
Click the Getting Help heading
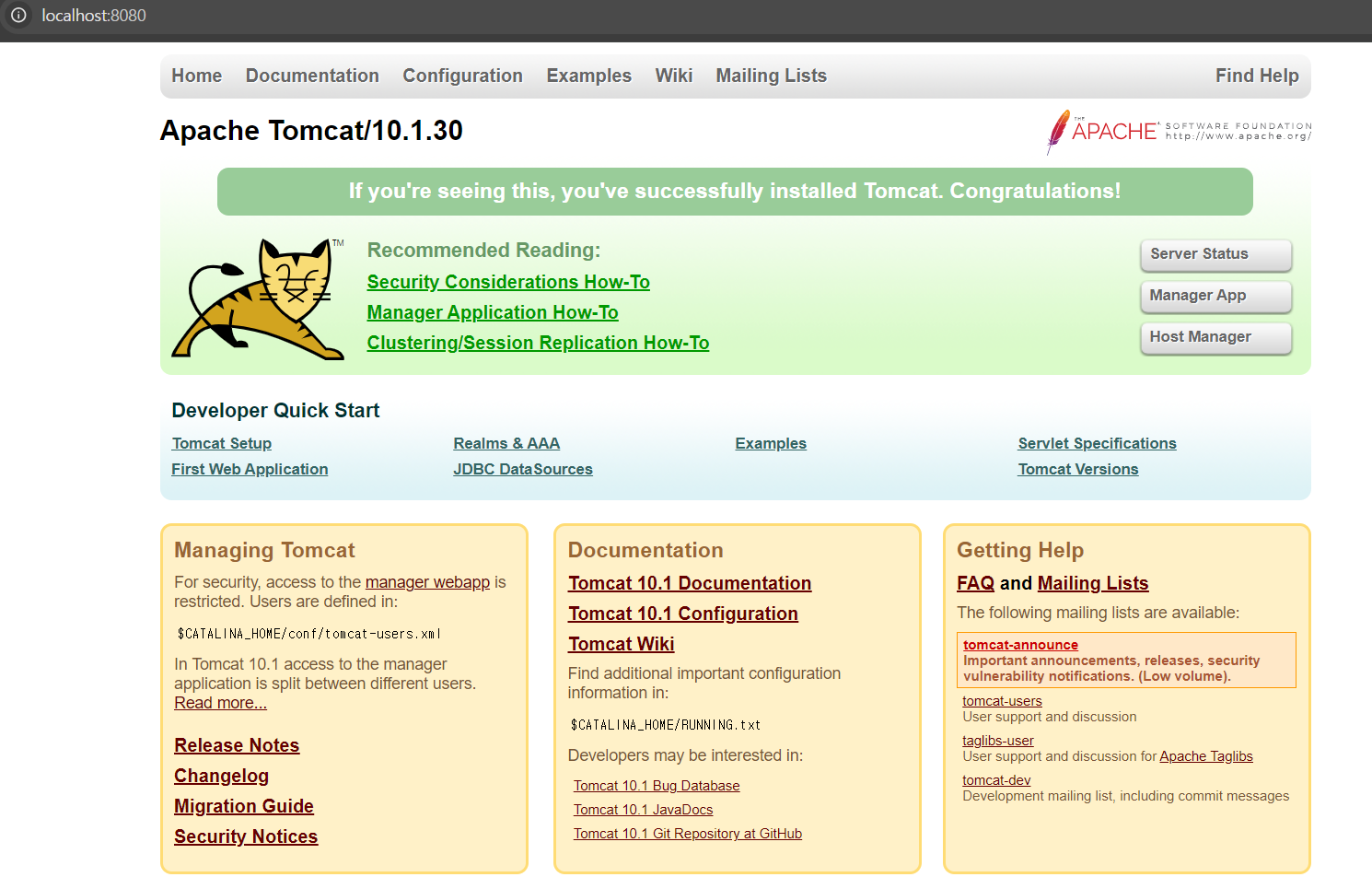coord(1020,550)
